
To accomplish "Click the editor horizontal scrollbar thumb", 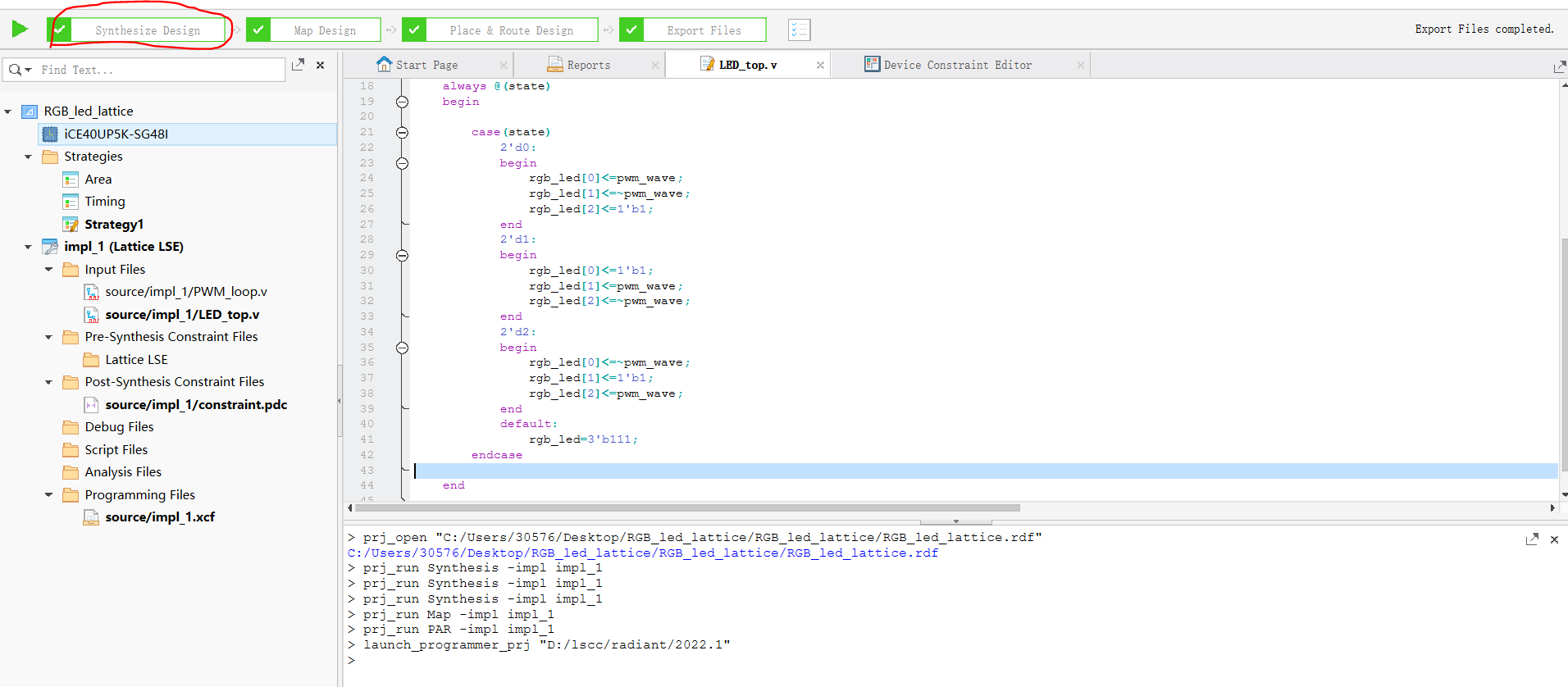I will coord(687,508).
